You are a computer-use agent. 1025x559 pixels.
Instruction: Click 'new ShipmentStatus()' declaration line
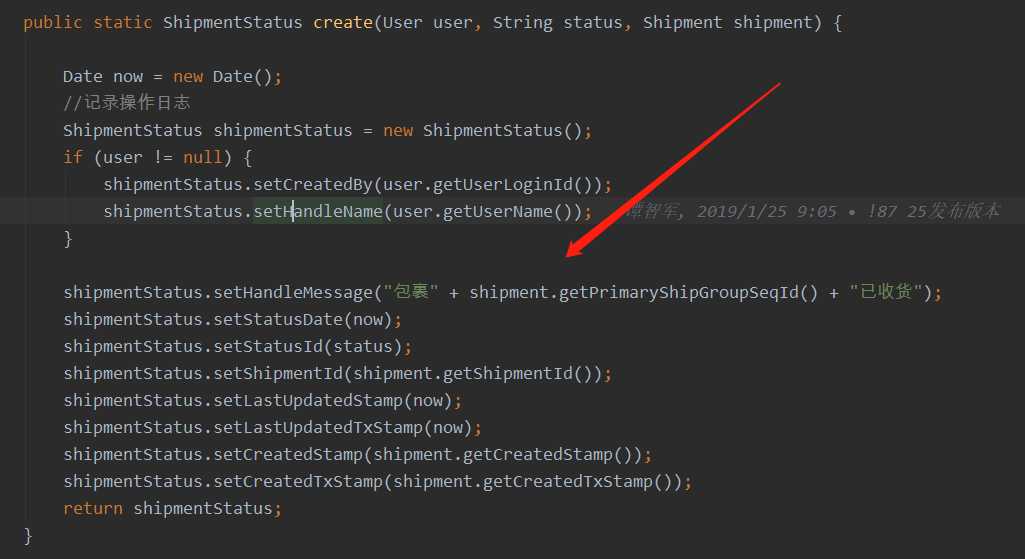(x=328, y=130)
